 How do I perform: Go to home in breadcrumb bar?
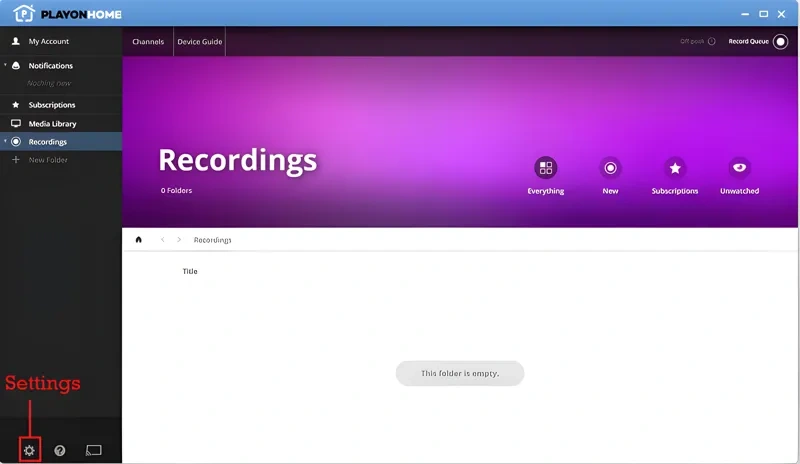(x=138, y=239)
